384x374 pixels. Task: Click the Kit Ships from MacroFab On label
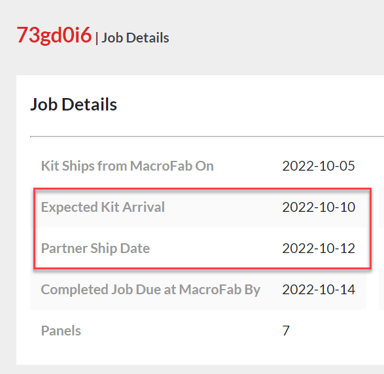(x=127, y=166)
